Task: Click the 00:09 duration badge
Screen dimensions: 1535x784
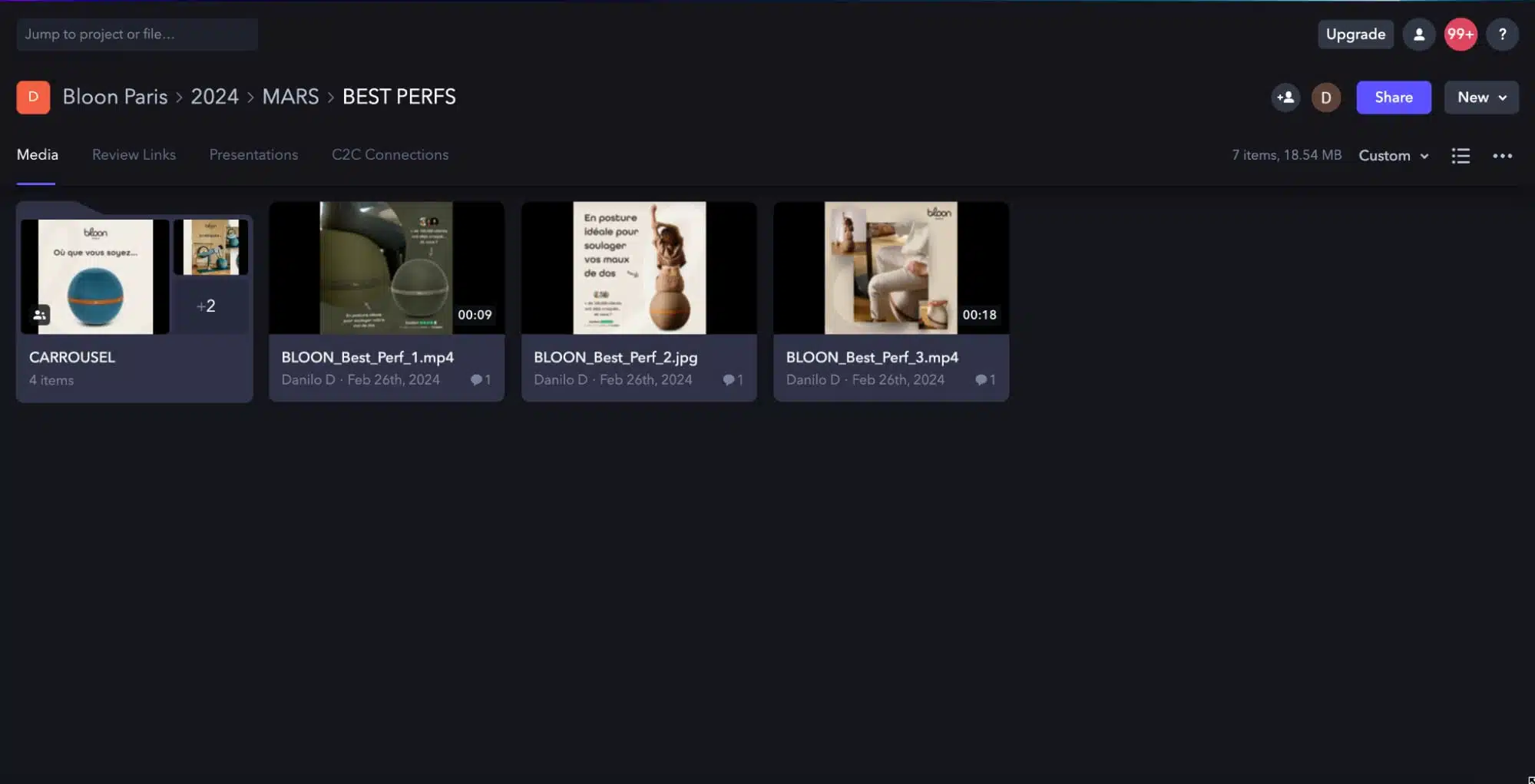Action: tap(475, 315)
